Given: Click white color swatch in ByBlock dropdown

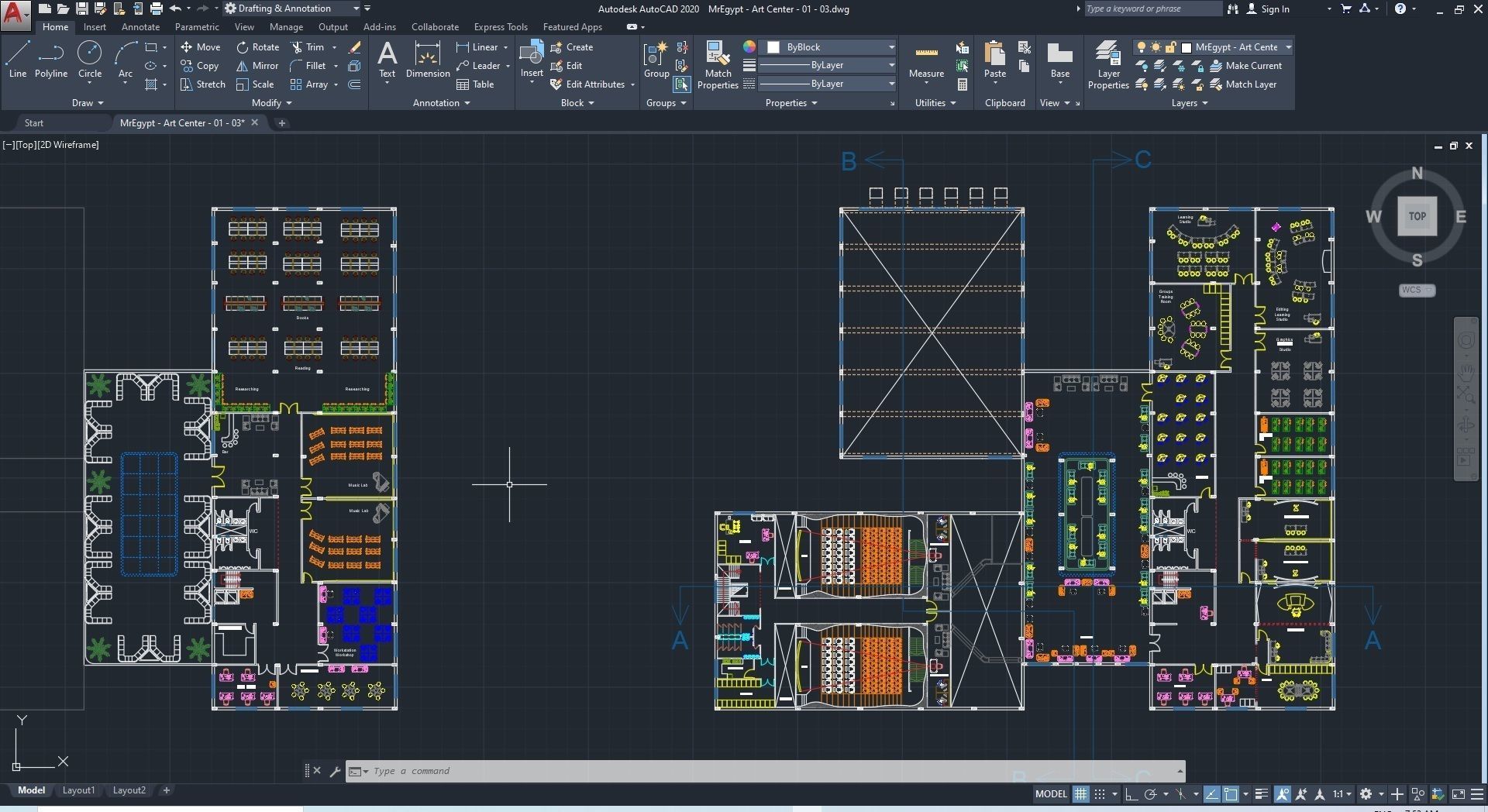Looking at the screenshot, I should tap(773, 47).
